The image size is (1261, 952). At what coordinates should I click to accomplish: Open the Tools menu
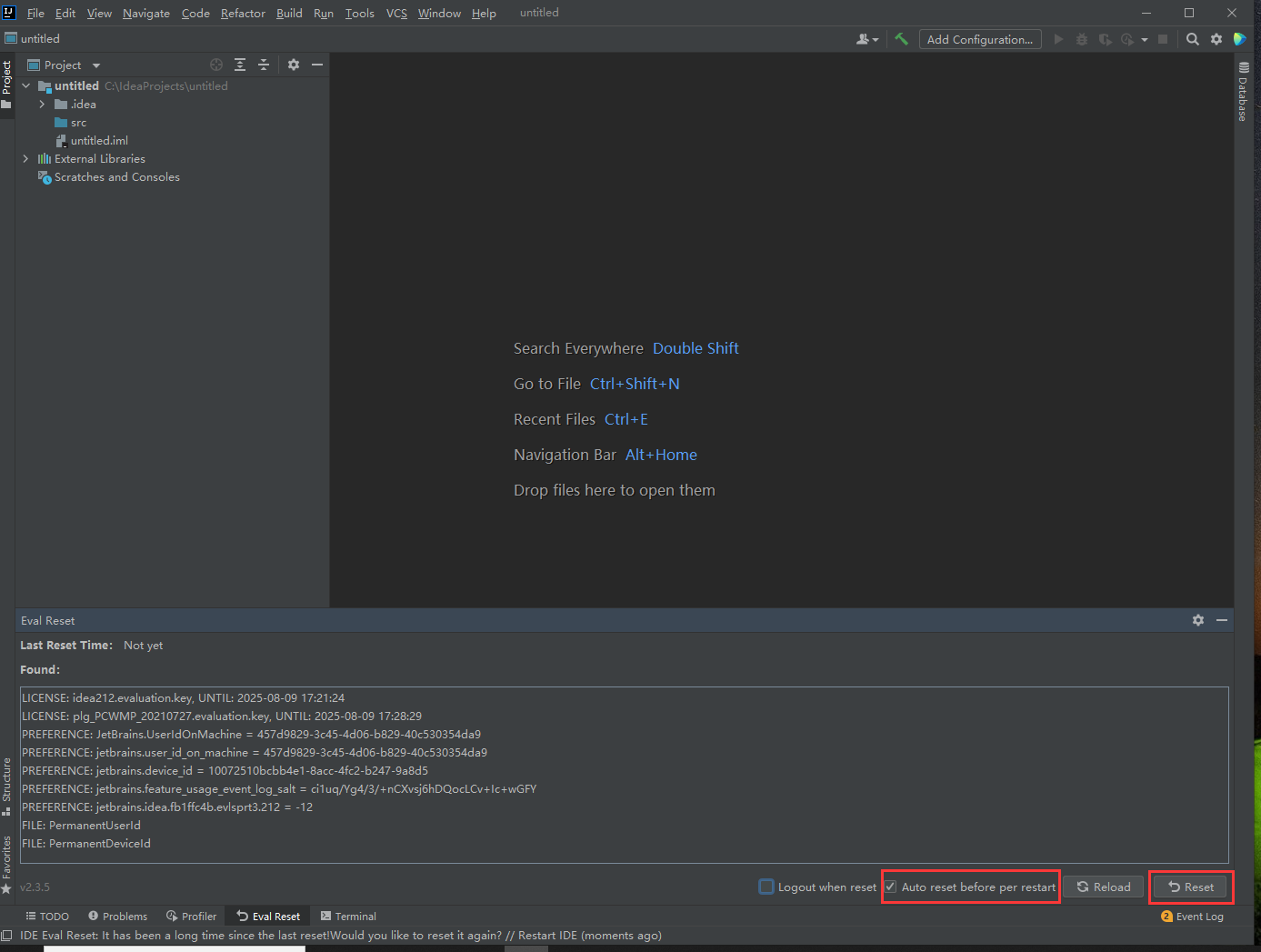(x=359, y=13)
